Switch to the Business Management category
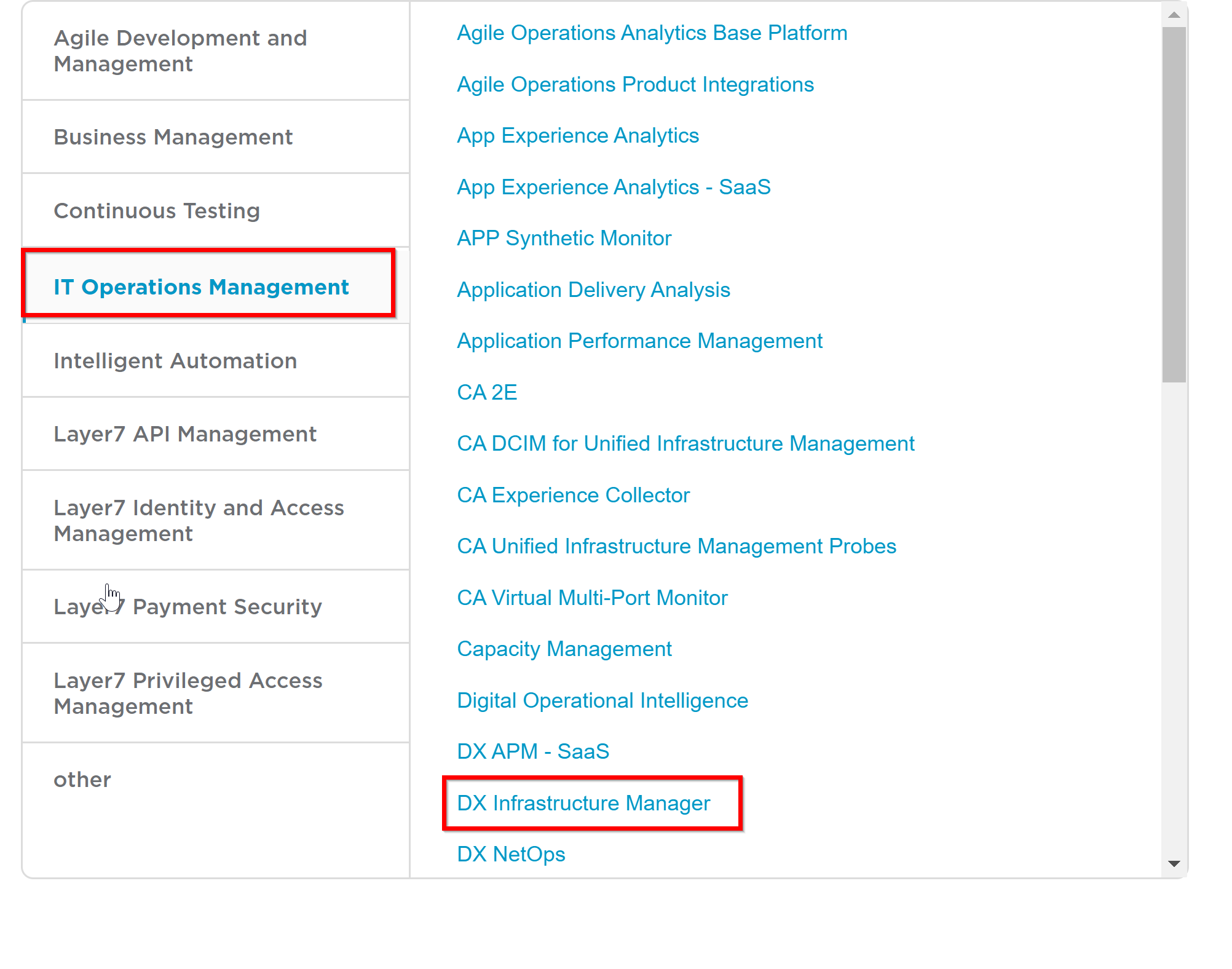Image resolution: width=1232 pixels, height=969 pixels. [173, 137]
